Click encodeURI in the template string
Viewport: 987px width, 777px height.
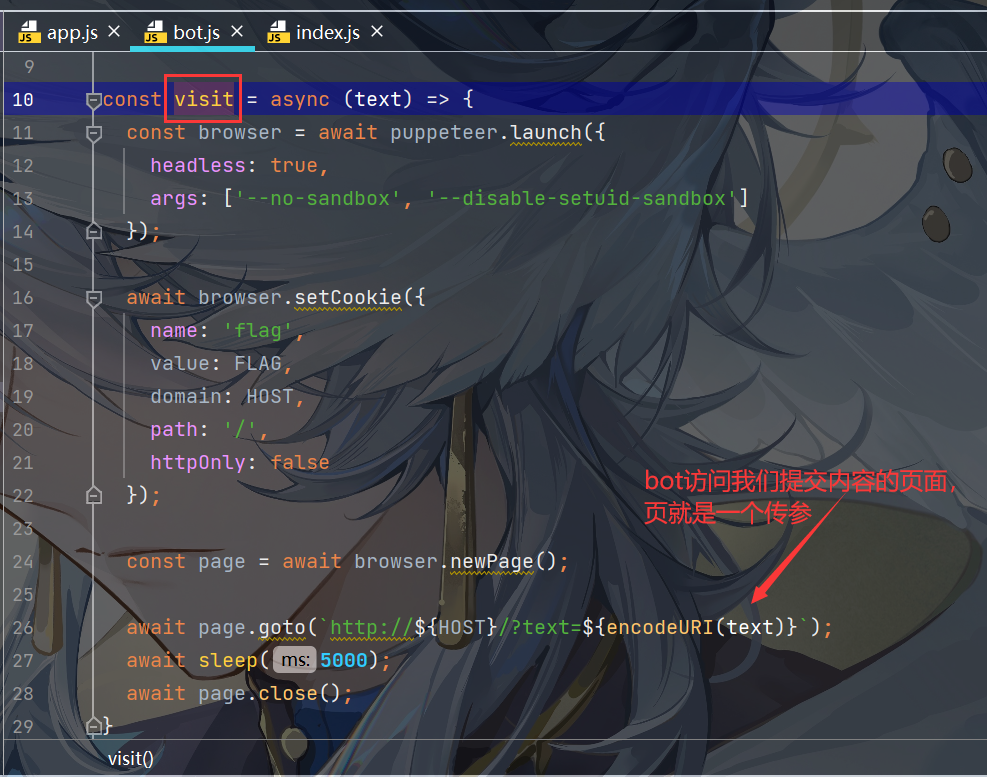[x=660, y=627]
